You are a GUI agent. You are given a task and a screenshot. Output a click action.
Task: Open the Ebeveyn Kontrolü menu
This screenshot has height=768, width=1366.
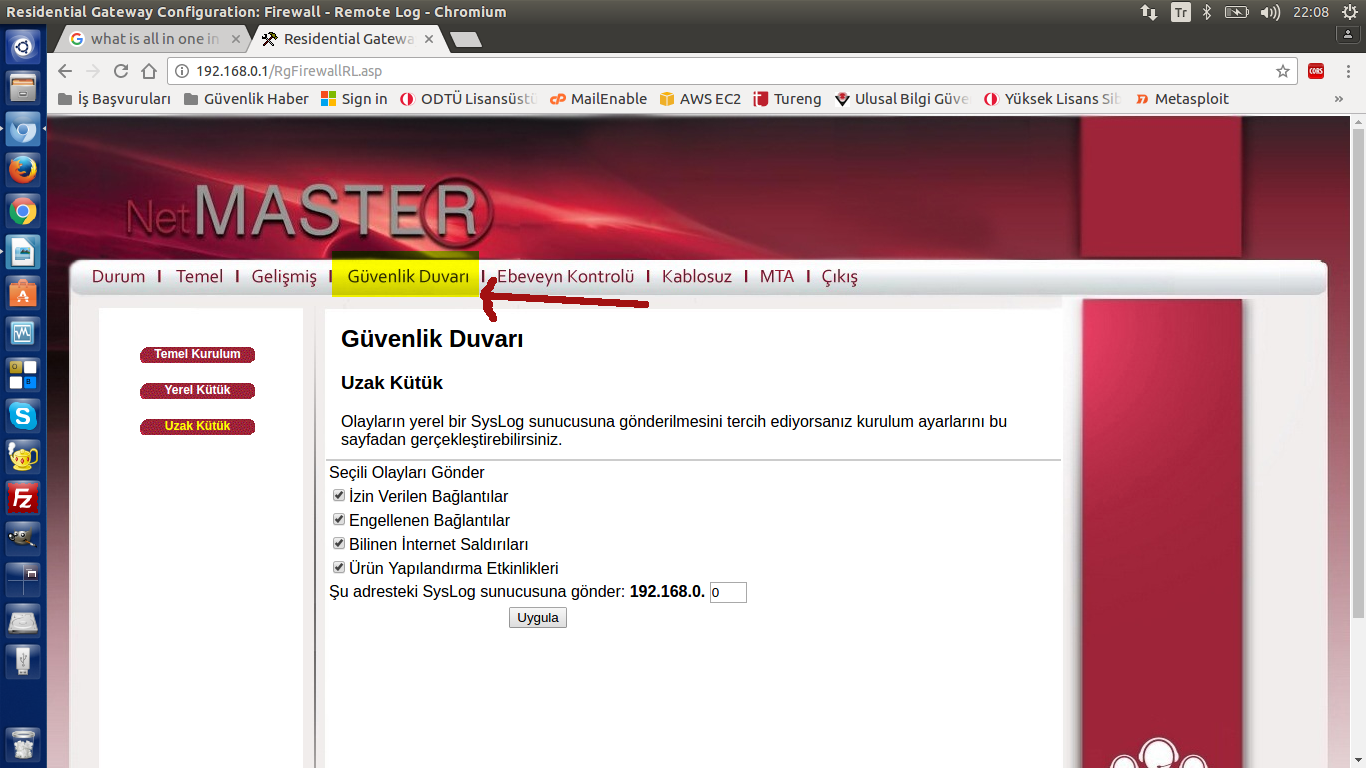566,276
